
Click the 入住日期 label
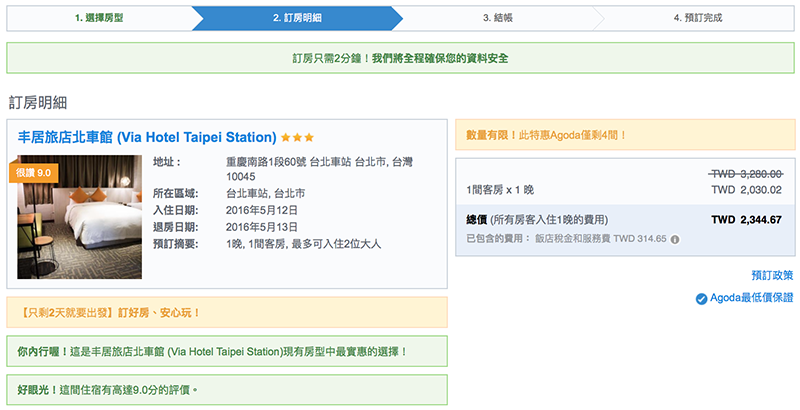click(176, 210)
